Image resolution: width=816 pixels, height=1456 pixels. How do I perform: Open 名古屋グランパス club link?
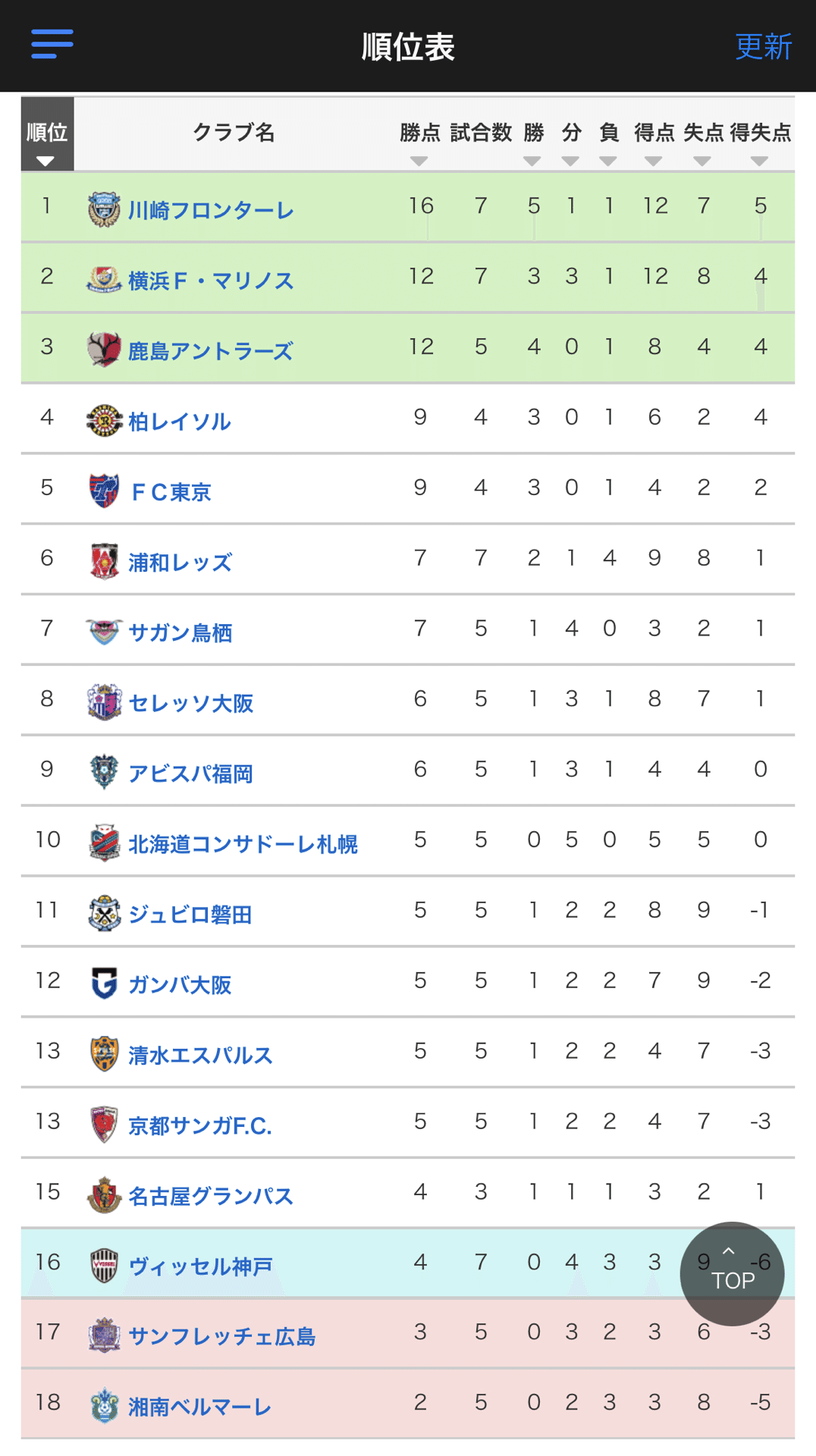coord(210,1196)
